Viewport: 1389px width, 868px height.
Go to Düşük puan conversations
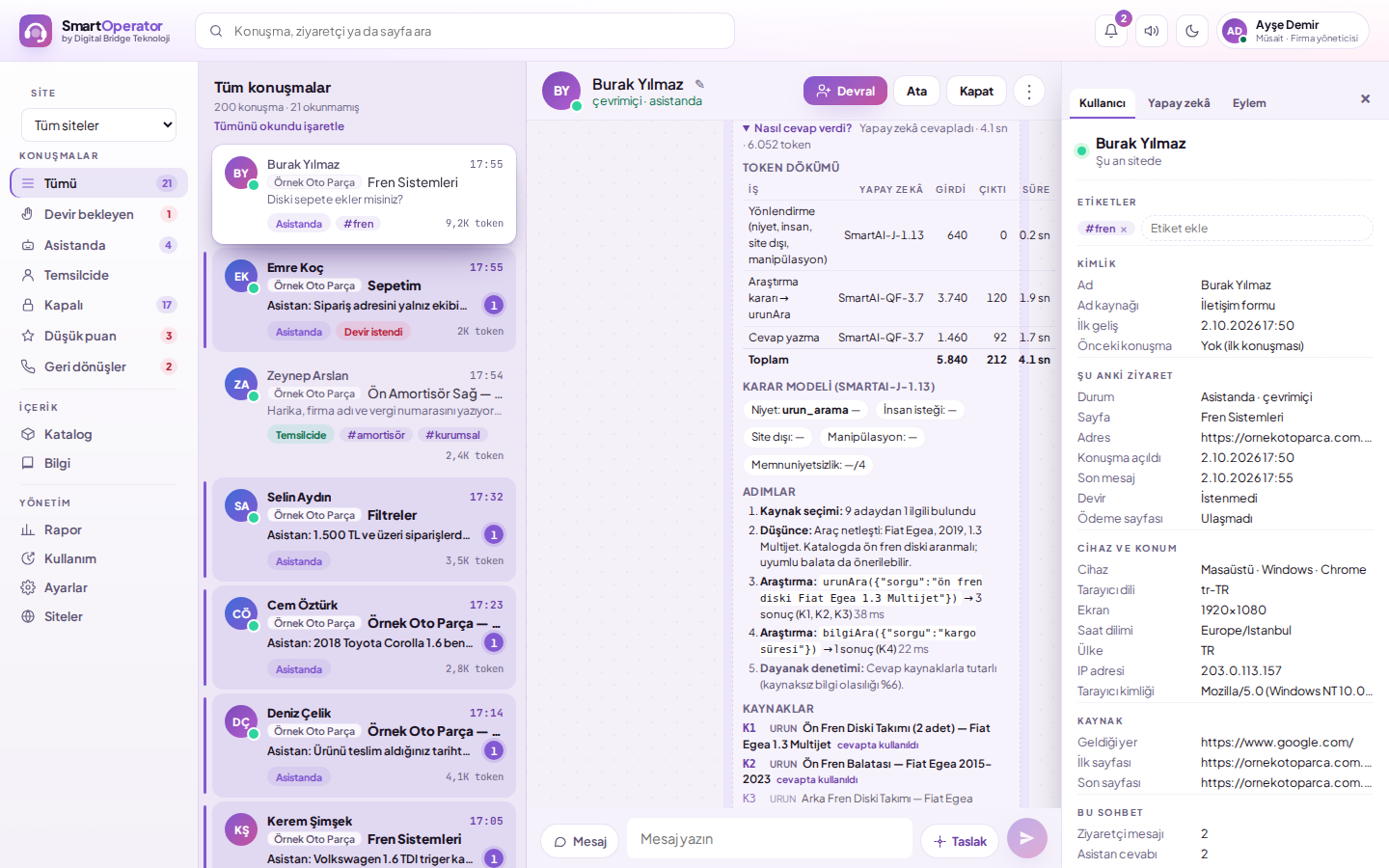coord(98,336)
